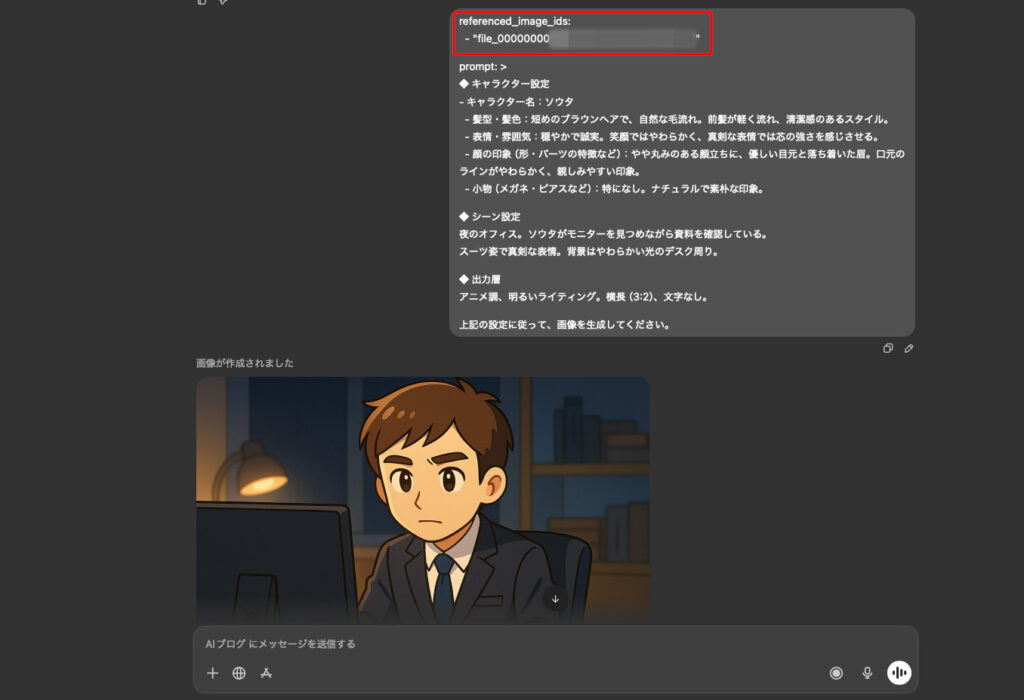Screen dimensions: 1024x700
Task: Click the circular record icon in the composer
Action: pos(836,673)
